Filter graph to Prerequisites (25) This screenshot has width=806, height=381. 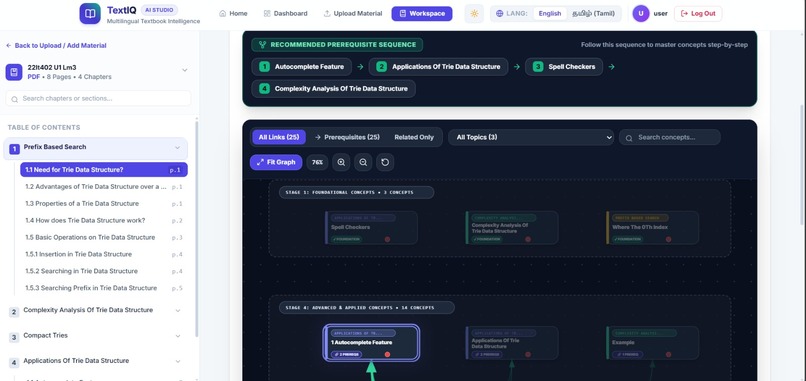347,137
